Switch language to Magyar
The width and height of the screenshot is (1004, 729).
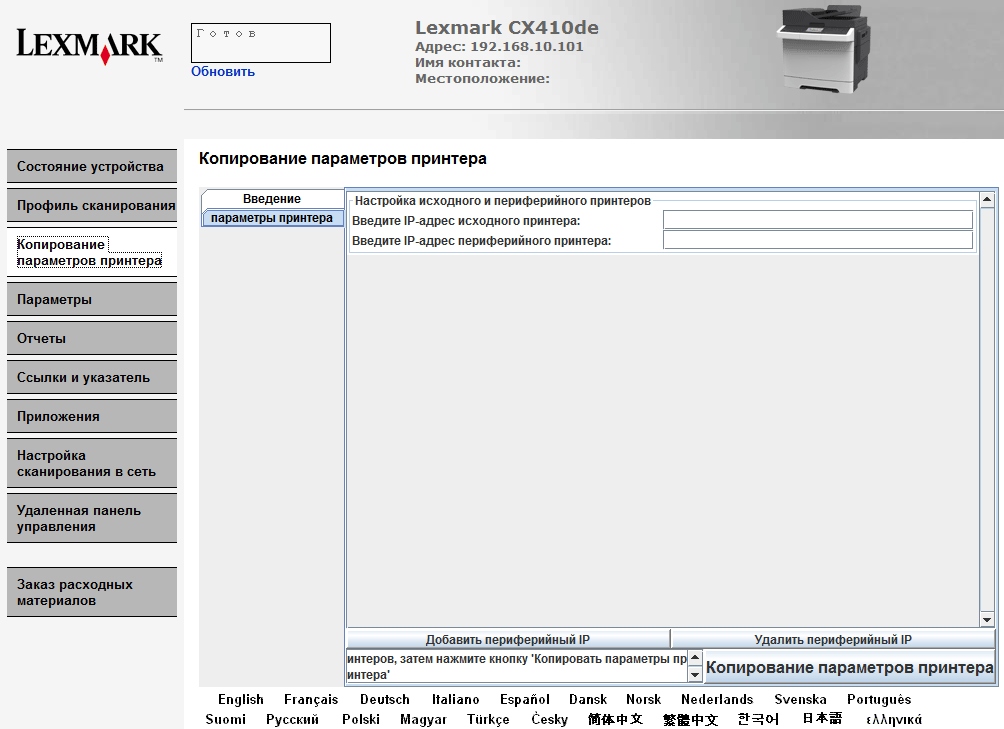pyautogui.click(x=423, y=719)
